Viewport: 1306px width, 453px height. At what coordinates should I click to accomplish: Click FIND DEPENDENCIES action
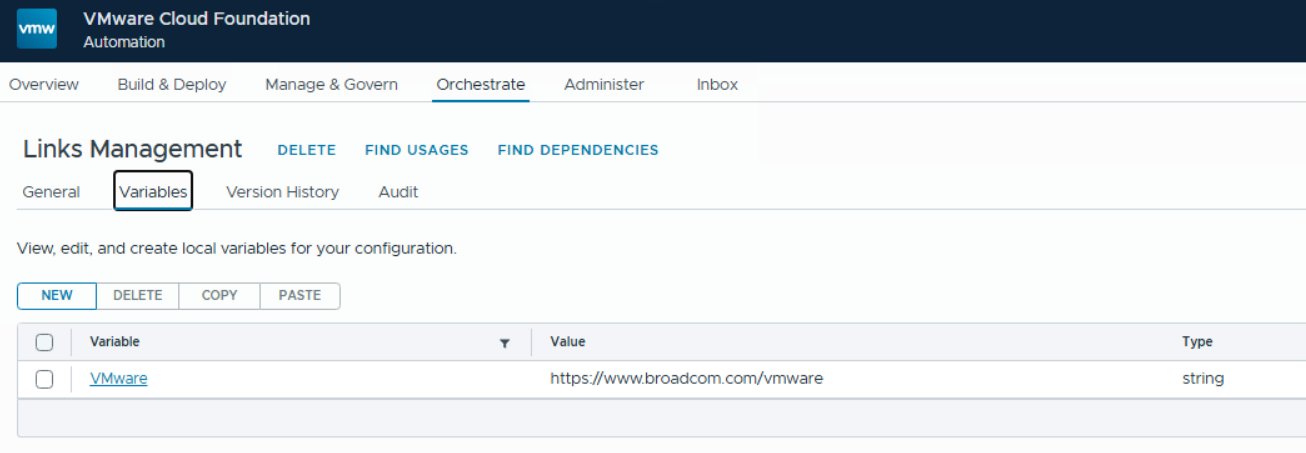[578, 150]
